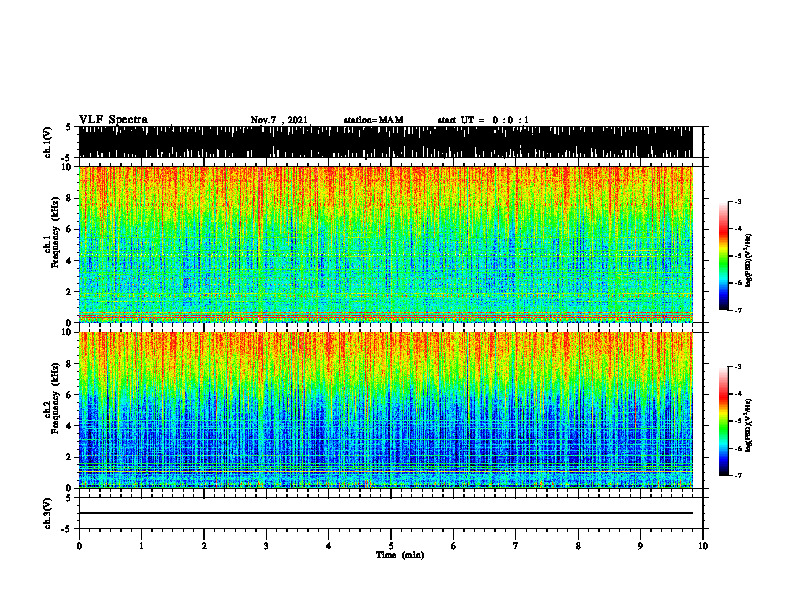792x612 pixels.
Task: Select the "Time (min)" axis title
Action: [400, 555]
